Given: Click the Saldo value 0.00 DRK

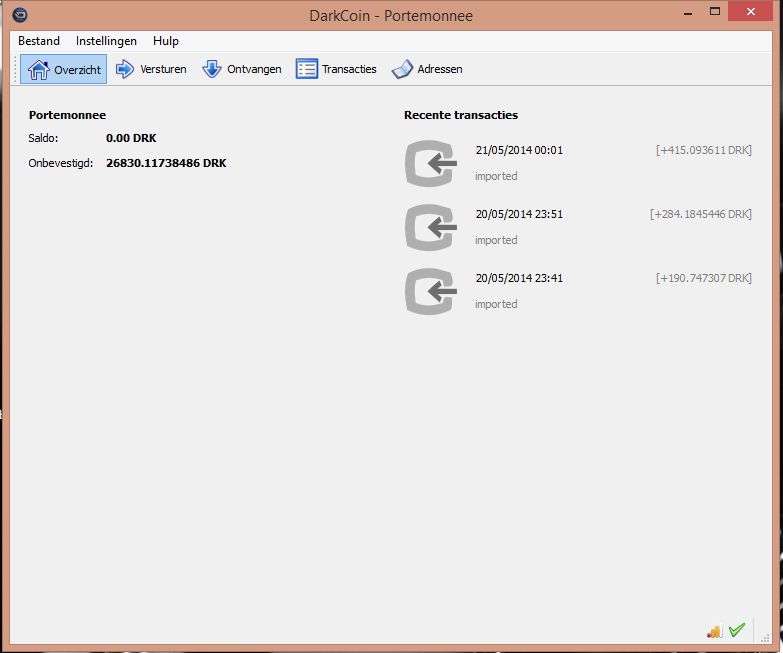Looking at the screenshot, I should (x=131, y=138).
